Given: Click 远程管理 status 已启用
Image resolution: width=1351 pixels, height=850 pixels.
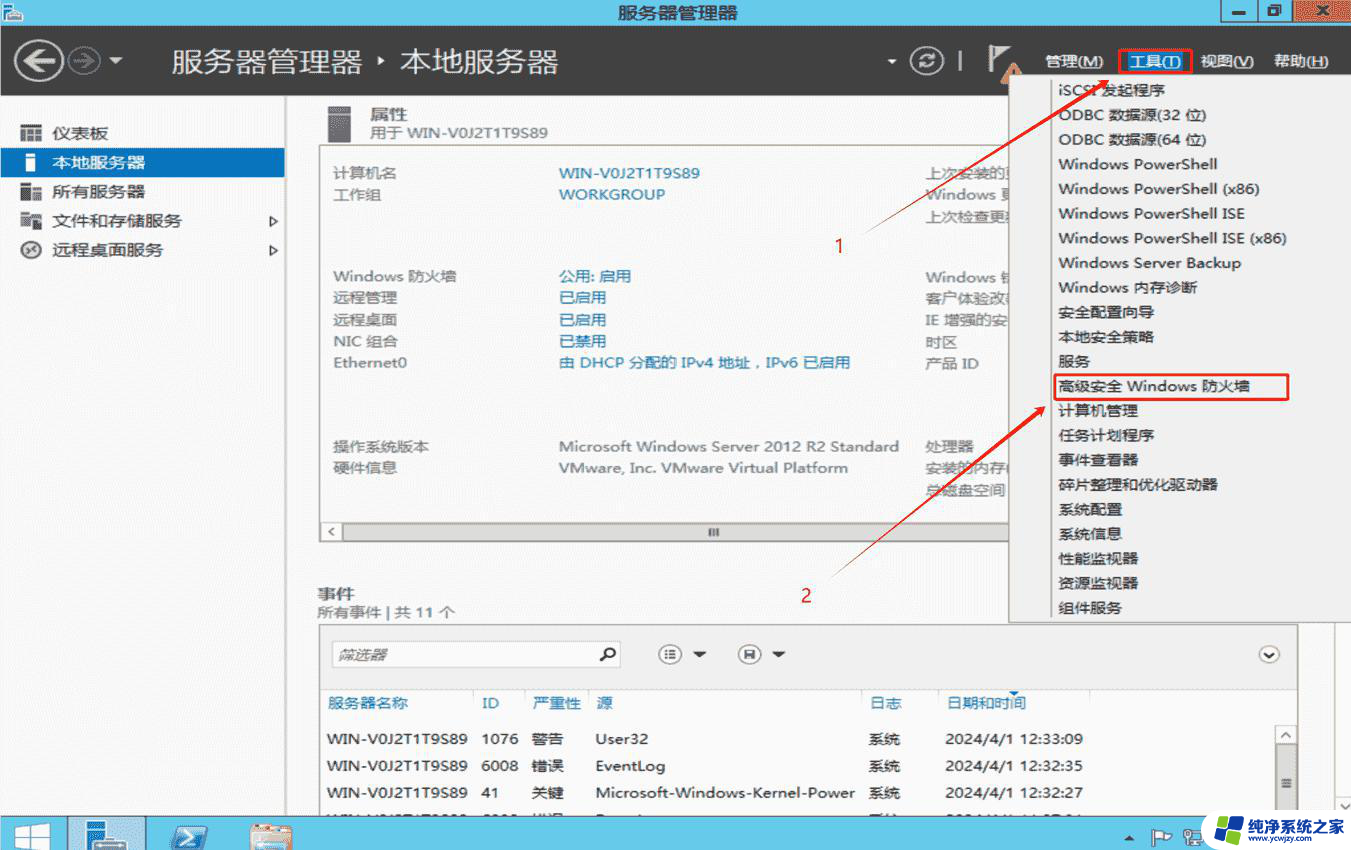Looking at the screenshot, I should [x=582, y=298].
